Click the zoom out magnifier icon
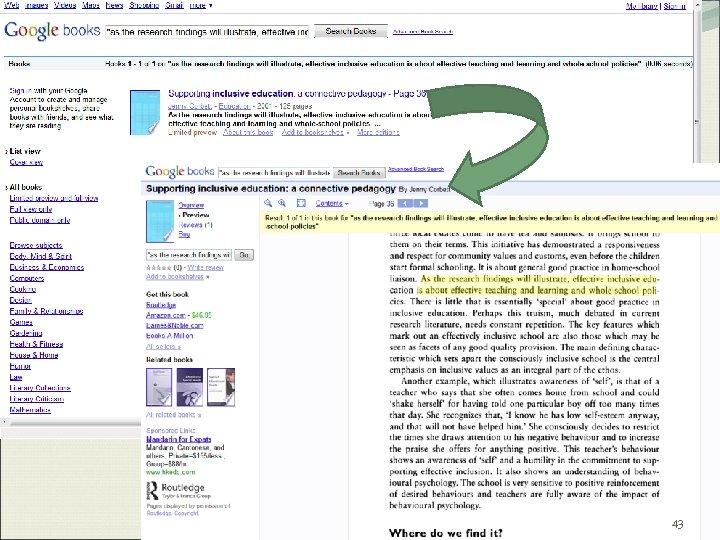The image size is (720, 540). click(x=268, y=203)
